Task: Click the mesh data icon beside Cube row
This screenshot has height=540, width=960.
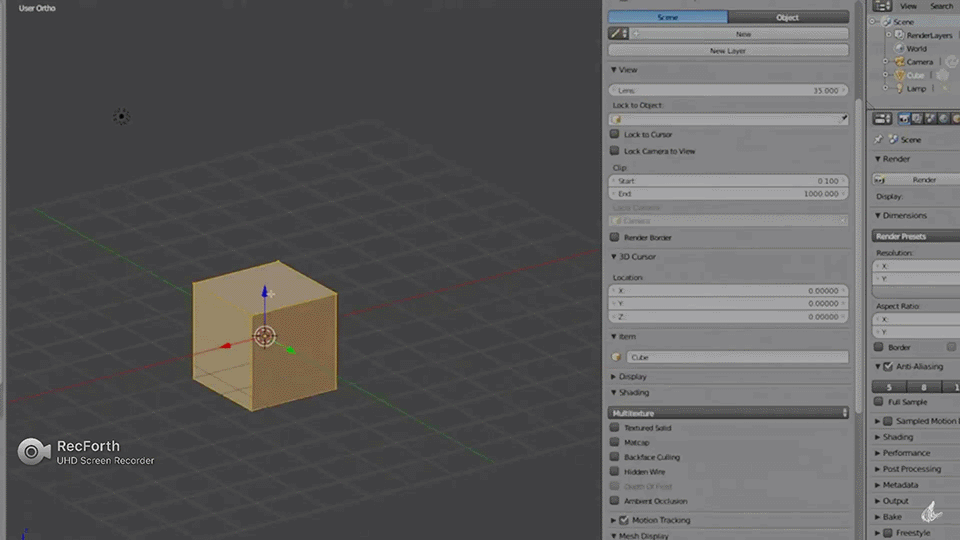Action: tap(943, 75)
